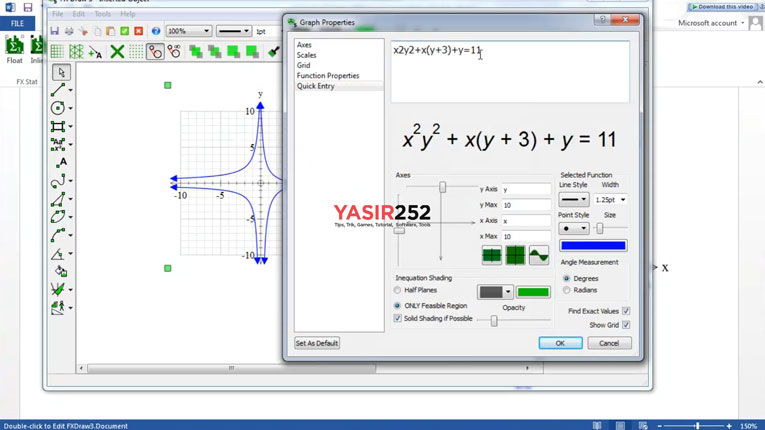The image size is (765, 430).
Task: Toggle the dotted grid snap icon
Action: tap(136, 51)
